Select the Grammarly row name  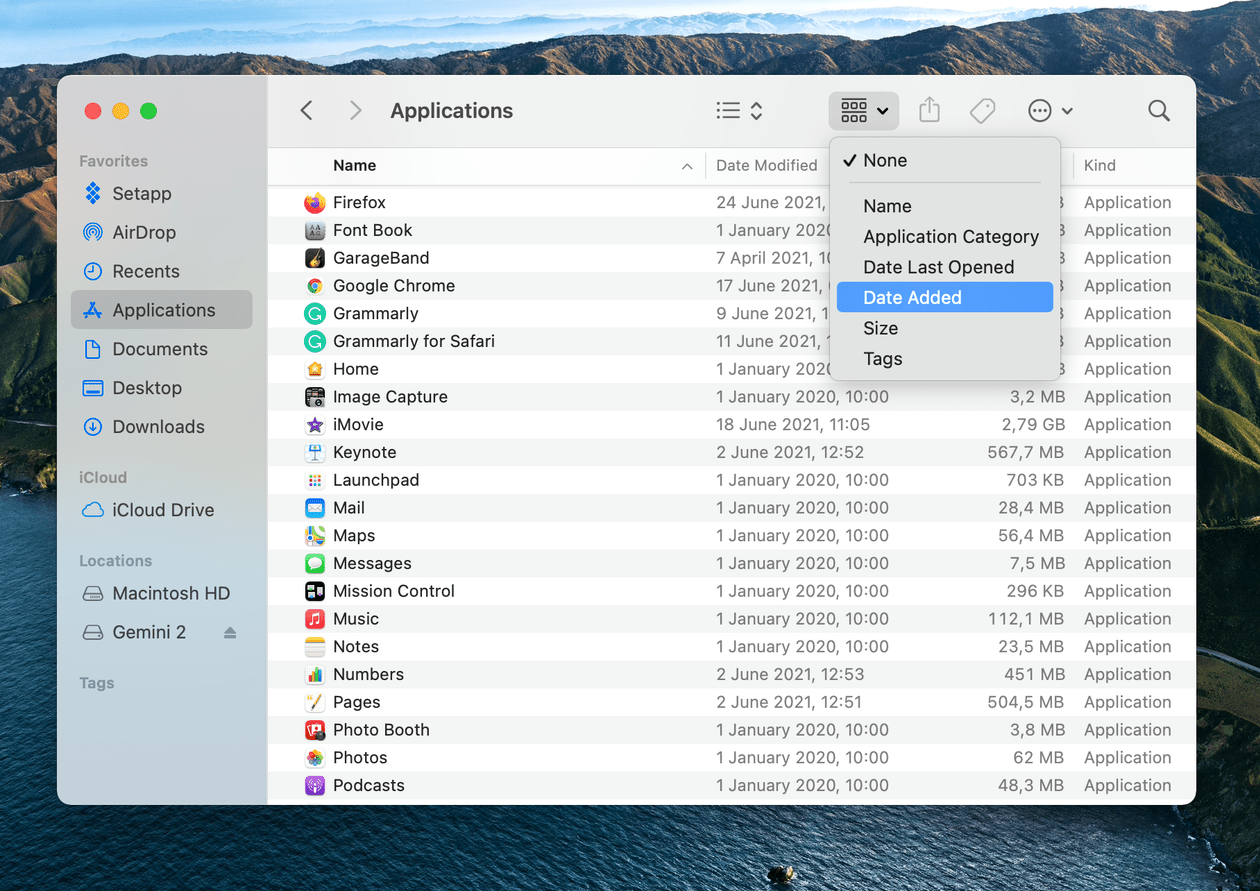(375, 313)
